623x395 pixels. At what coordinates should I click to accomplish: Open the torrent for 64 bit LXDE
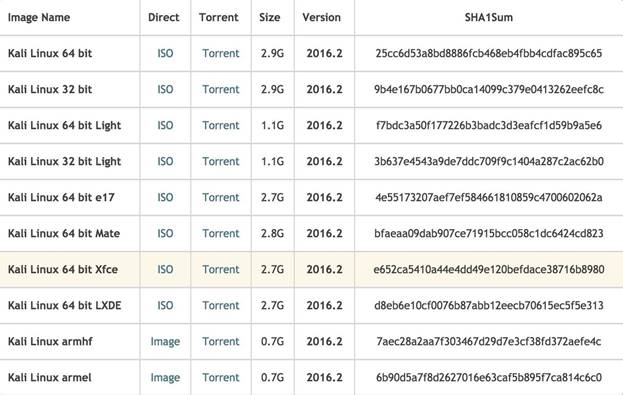[x=221, y=306]
